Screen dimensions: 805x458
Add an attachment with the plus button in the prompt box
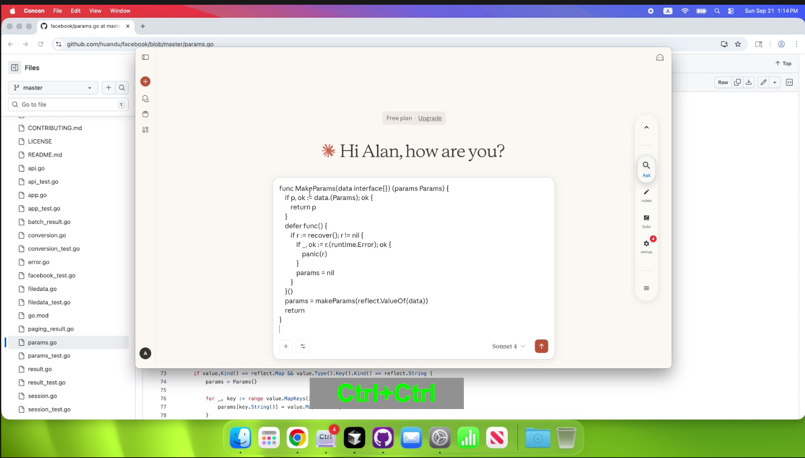286,346
